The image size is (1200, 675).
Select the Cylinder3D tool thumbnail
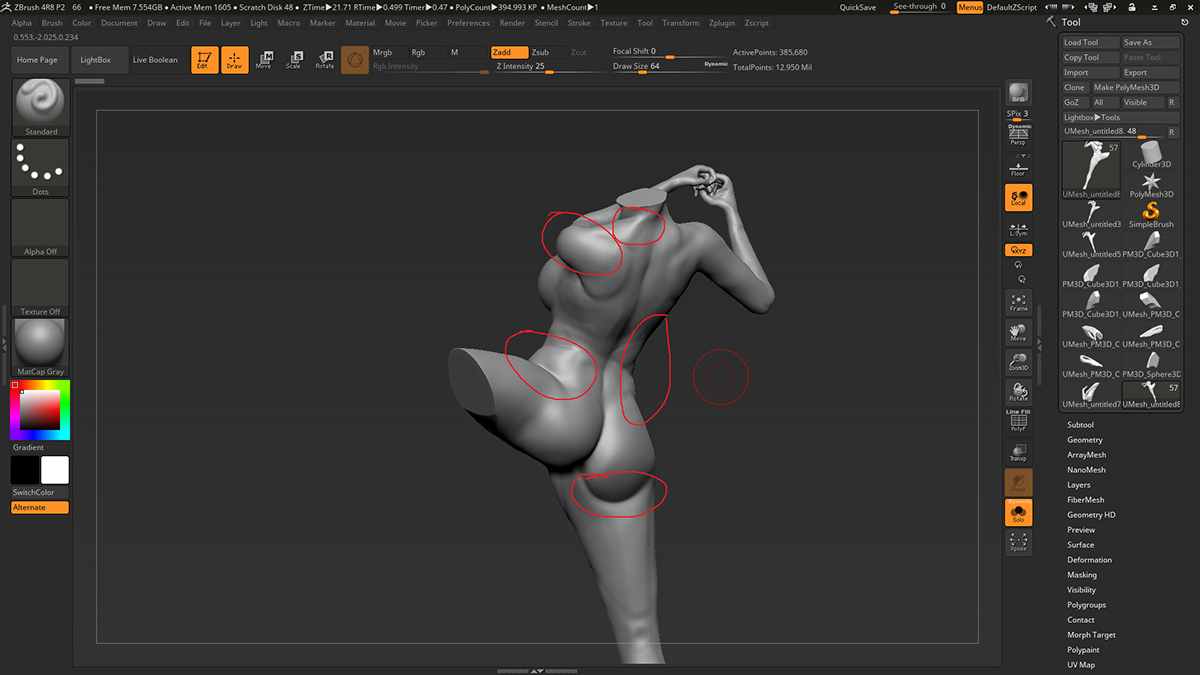click(x=1150, y=155)
